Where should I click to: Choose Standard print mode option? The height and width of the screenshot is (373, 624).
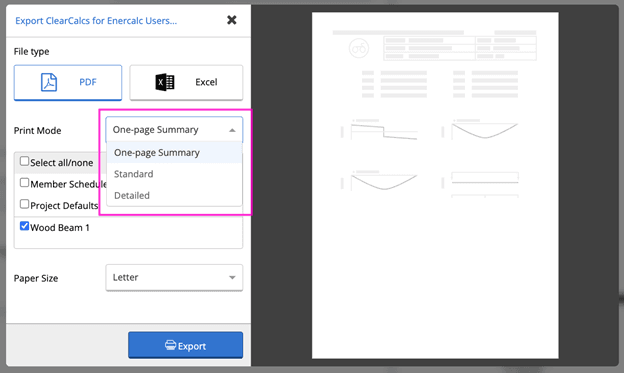(x=174, y=174)
